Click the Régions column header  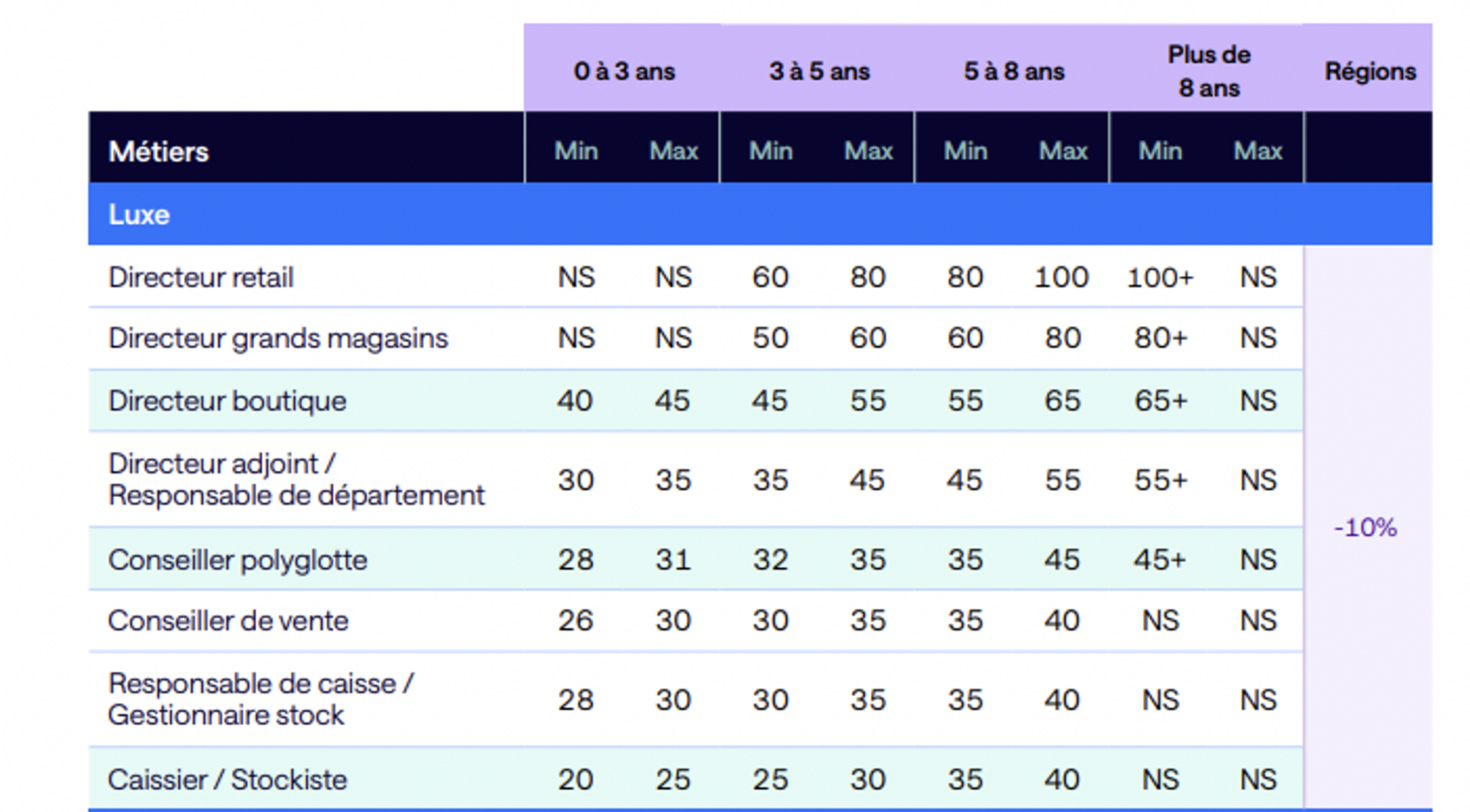[x=1370, y=72]
